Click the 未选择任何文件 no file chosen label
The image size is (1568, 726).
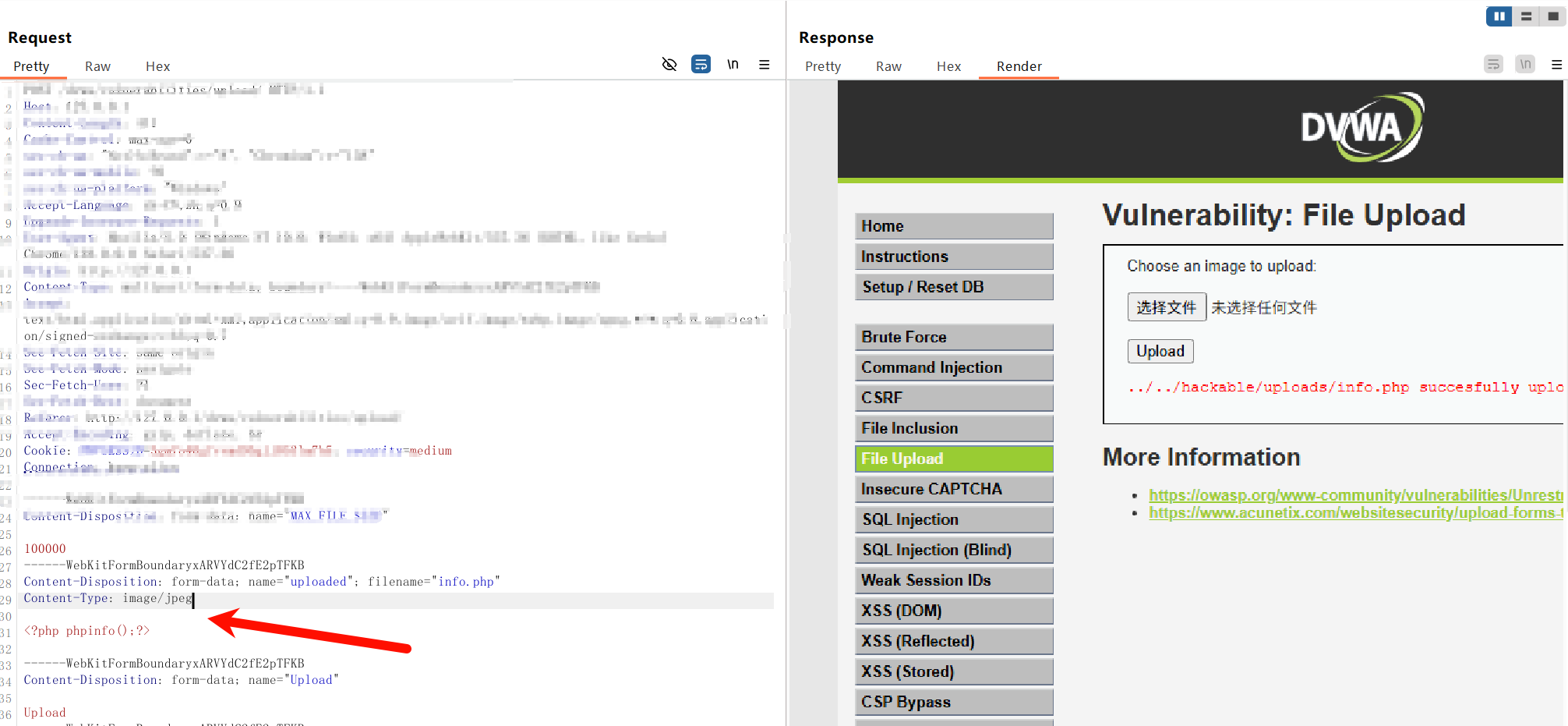(1263, 307)
